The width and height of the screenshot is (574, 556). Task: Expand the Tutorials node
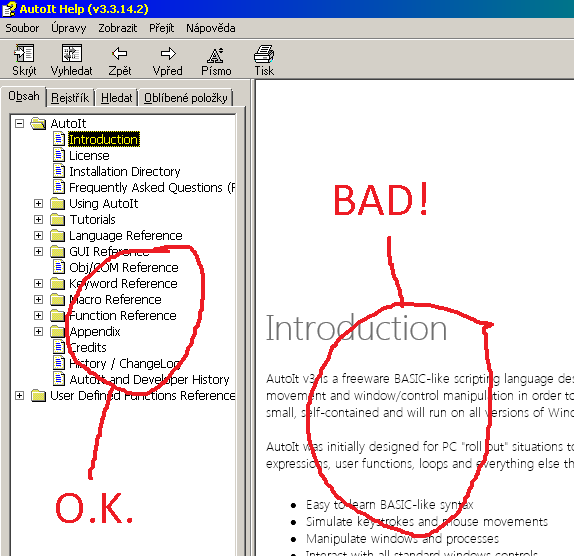[38, 220]
